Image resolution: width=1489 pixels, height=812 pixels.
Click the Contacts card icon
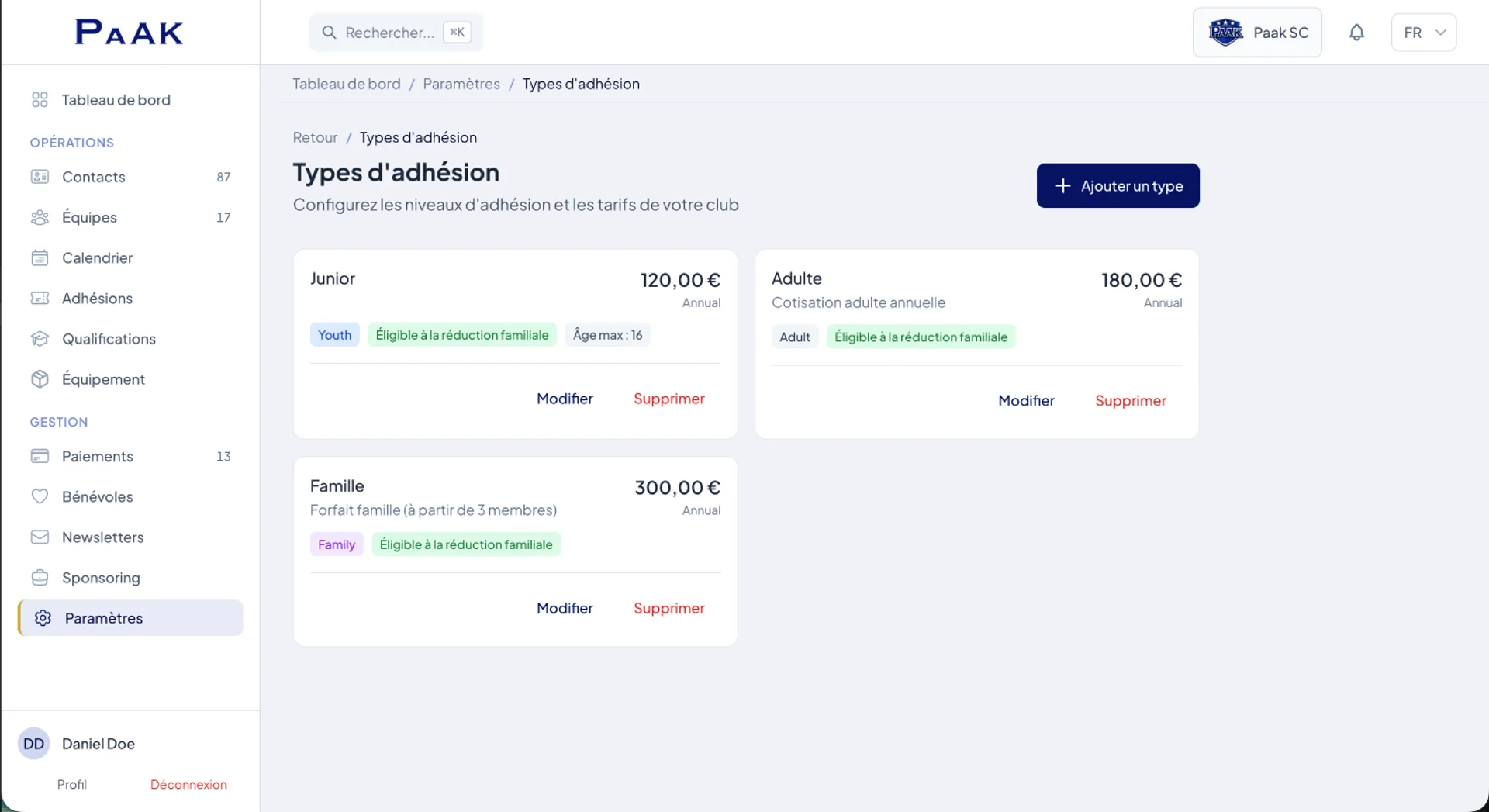40,176
